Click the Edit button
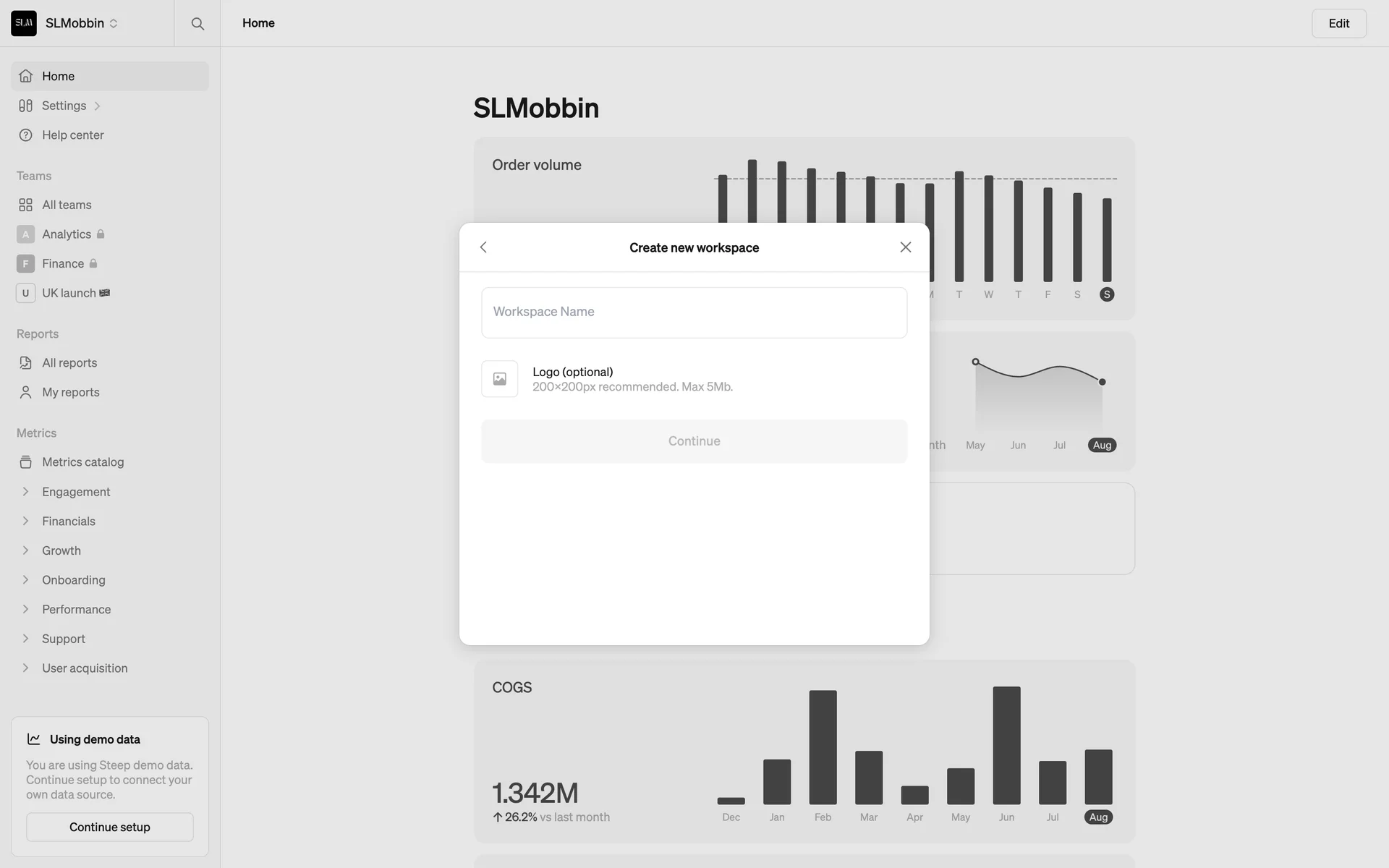This screenshot has height=868, width=1389. [x=1338, y=24]
